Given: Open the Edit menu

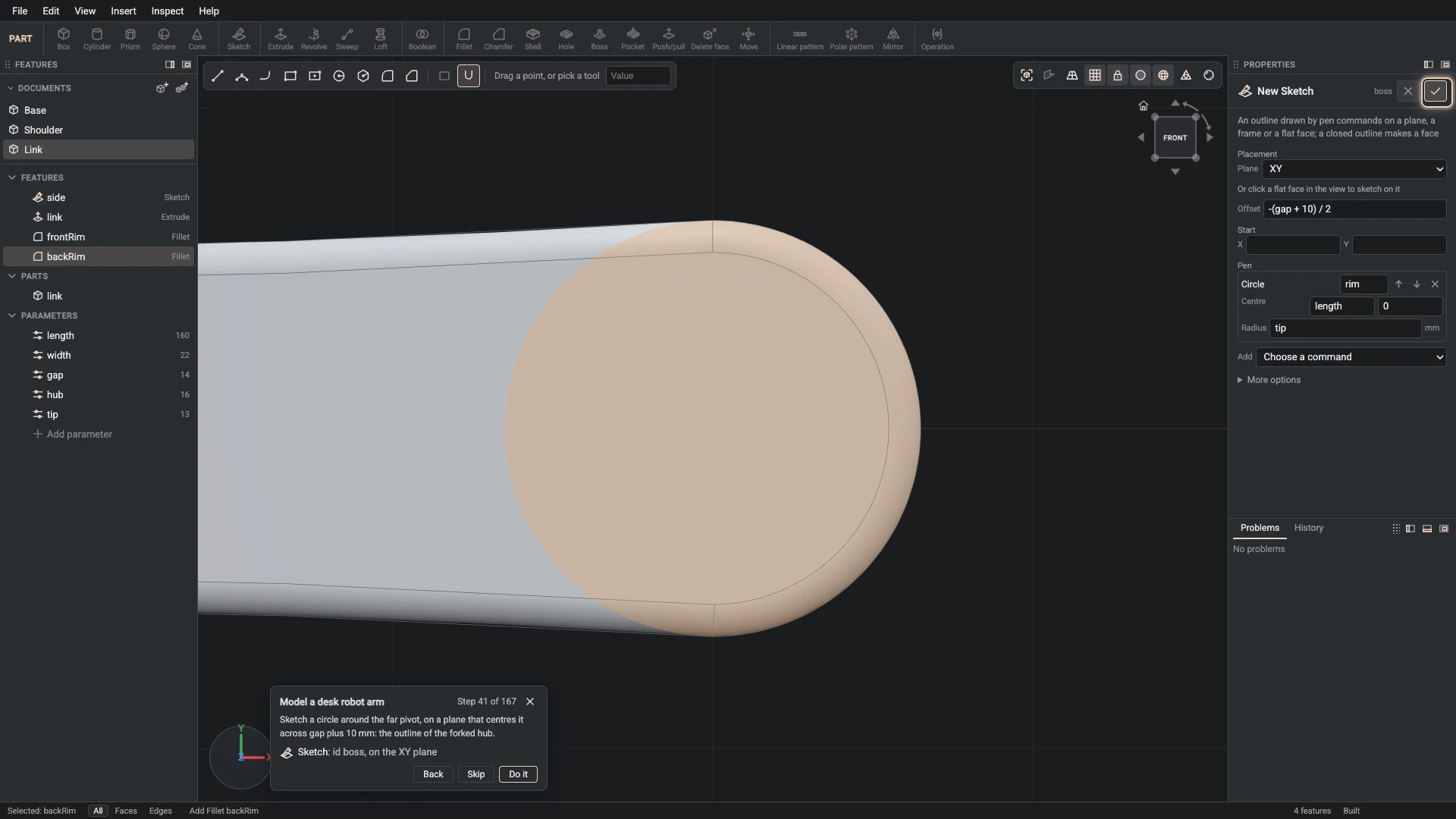Looking at the screenshot, I should point(51,11).
